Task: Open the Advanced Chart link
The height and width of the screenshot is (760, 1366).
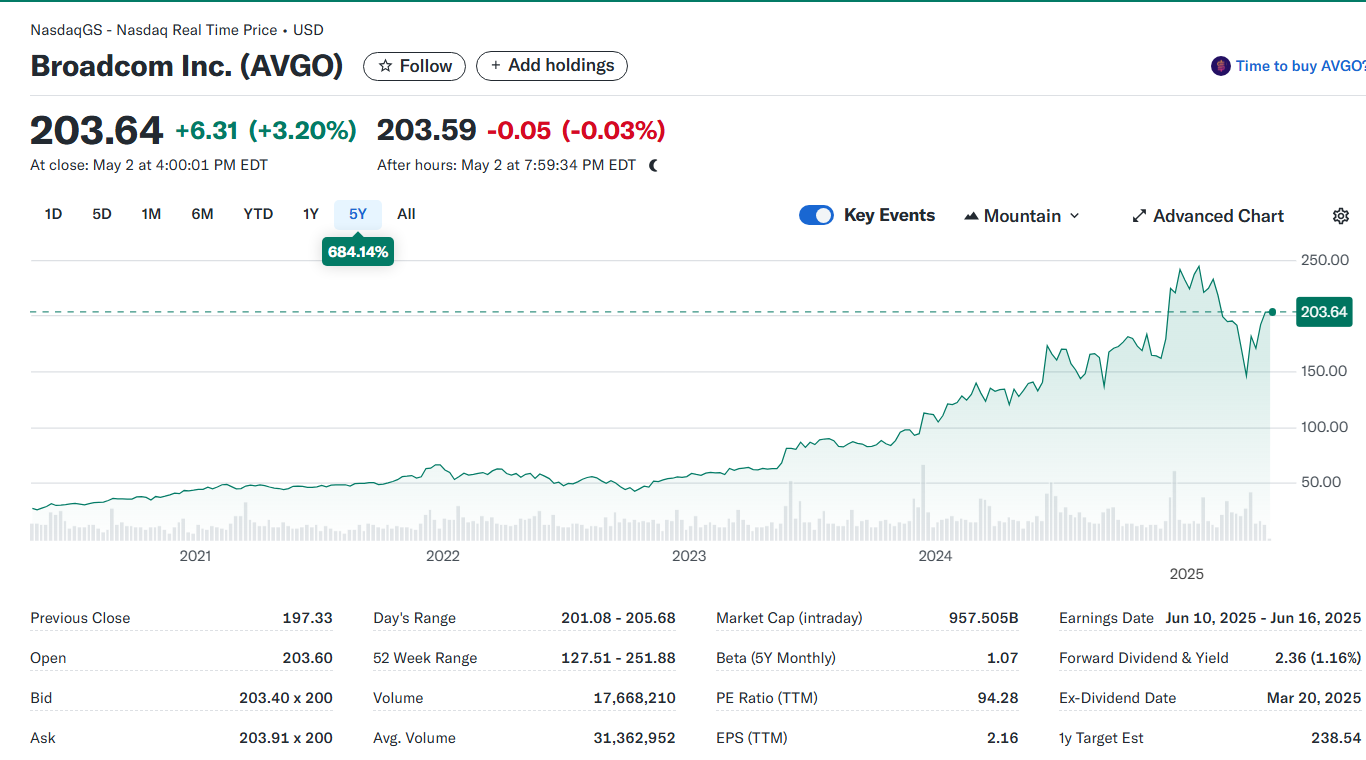Action: [1208, 216]
